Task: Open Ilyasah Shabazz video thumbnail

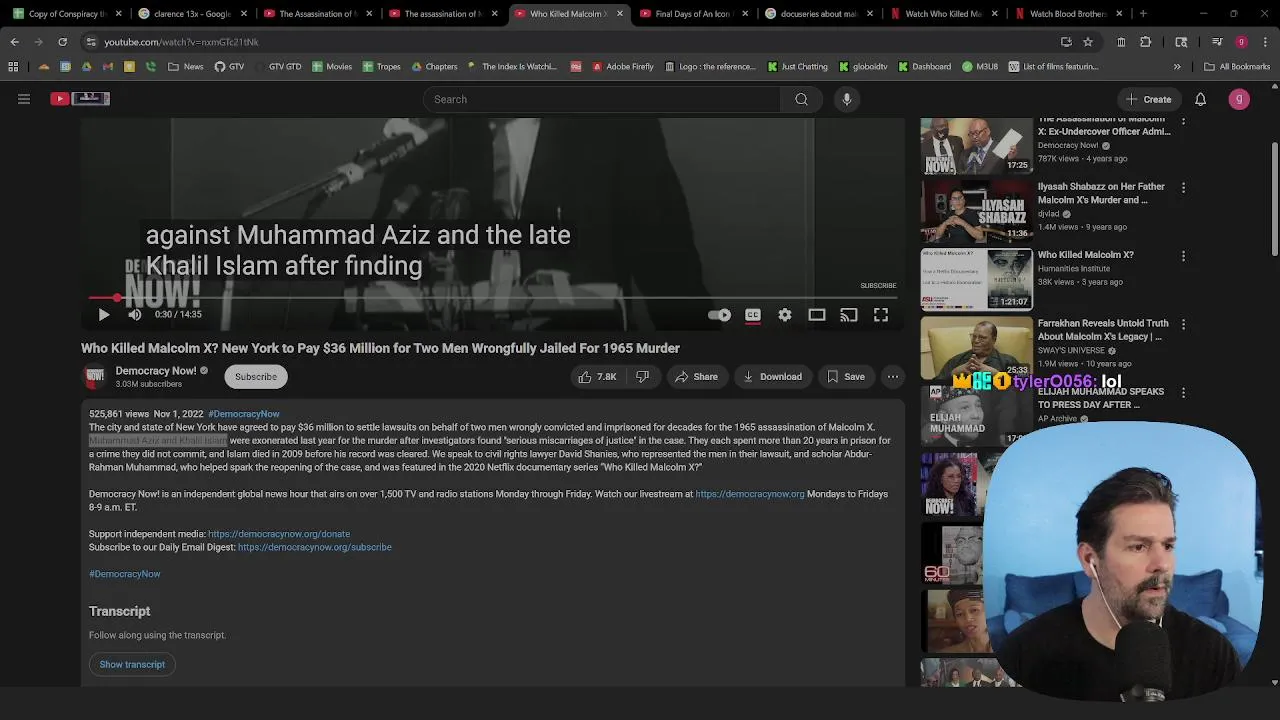Action: click(x=976, y=211)
